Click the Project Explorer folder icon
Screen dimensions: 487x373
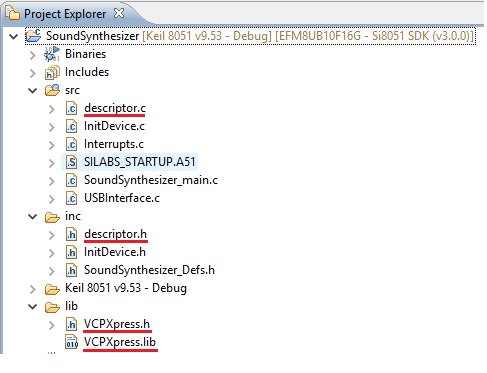[13, 14]
